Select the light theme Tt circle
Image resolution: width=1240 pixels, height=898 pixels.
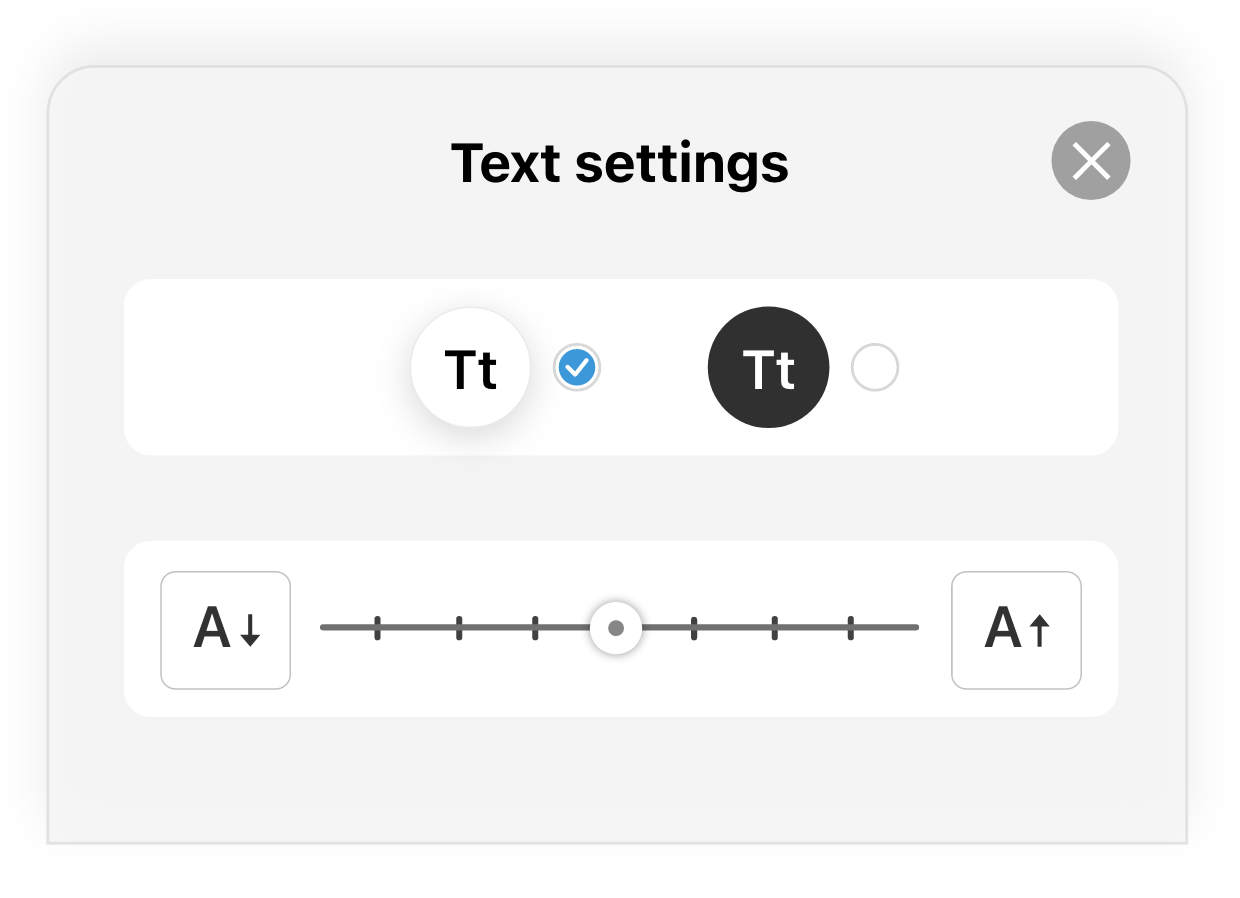point(470,368)
